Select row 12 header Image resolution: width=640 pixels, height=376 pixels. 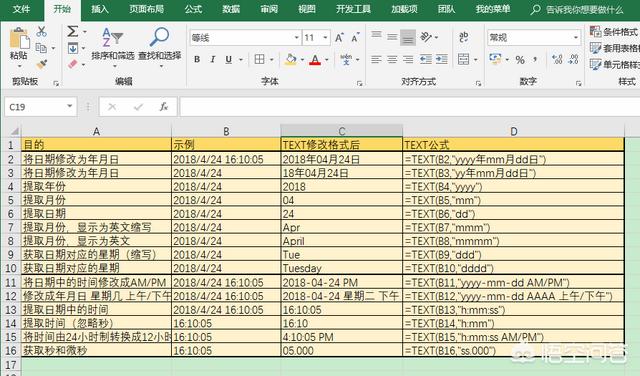tap(11, 296)
